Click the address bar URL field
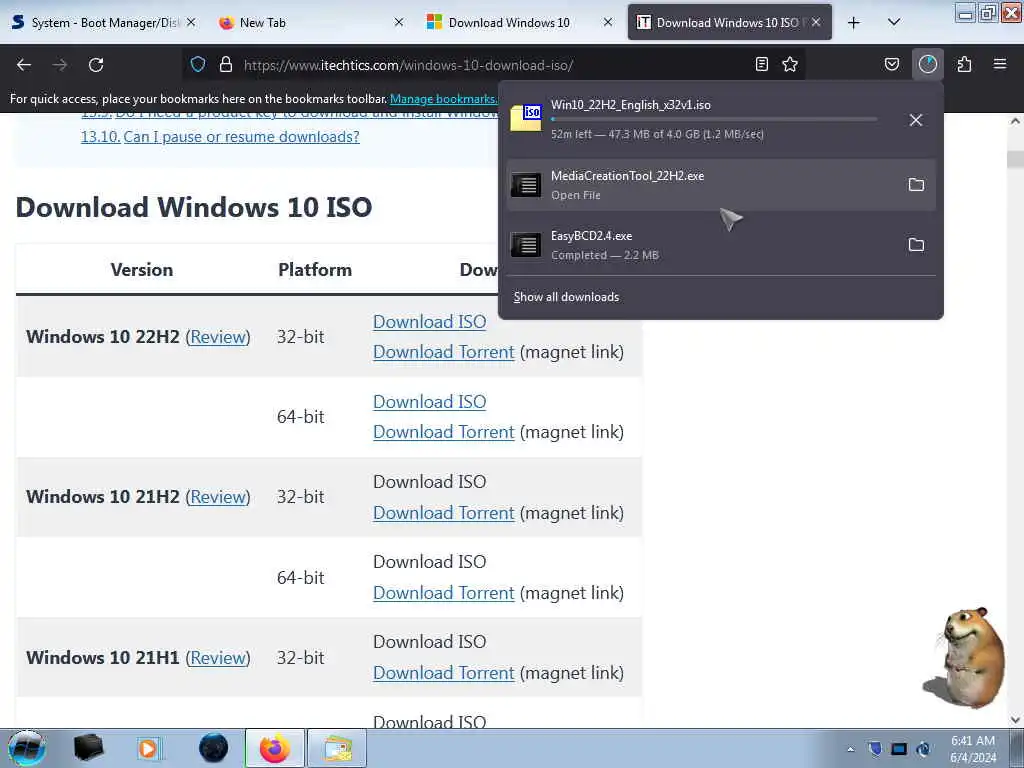The image size is (1024, 768). click(x=493, y=65)
